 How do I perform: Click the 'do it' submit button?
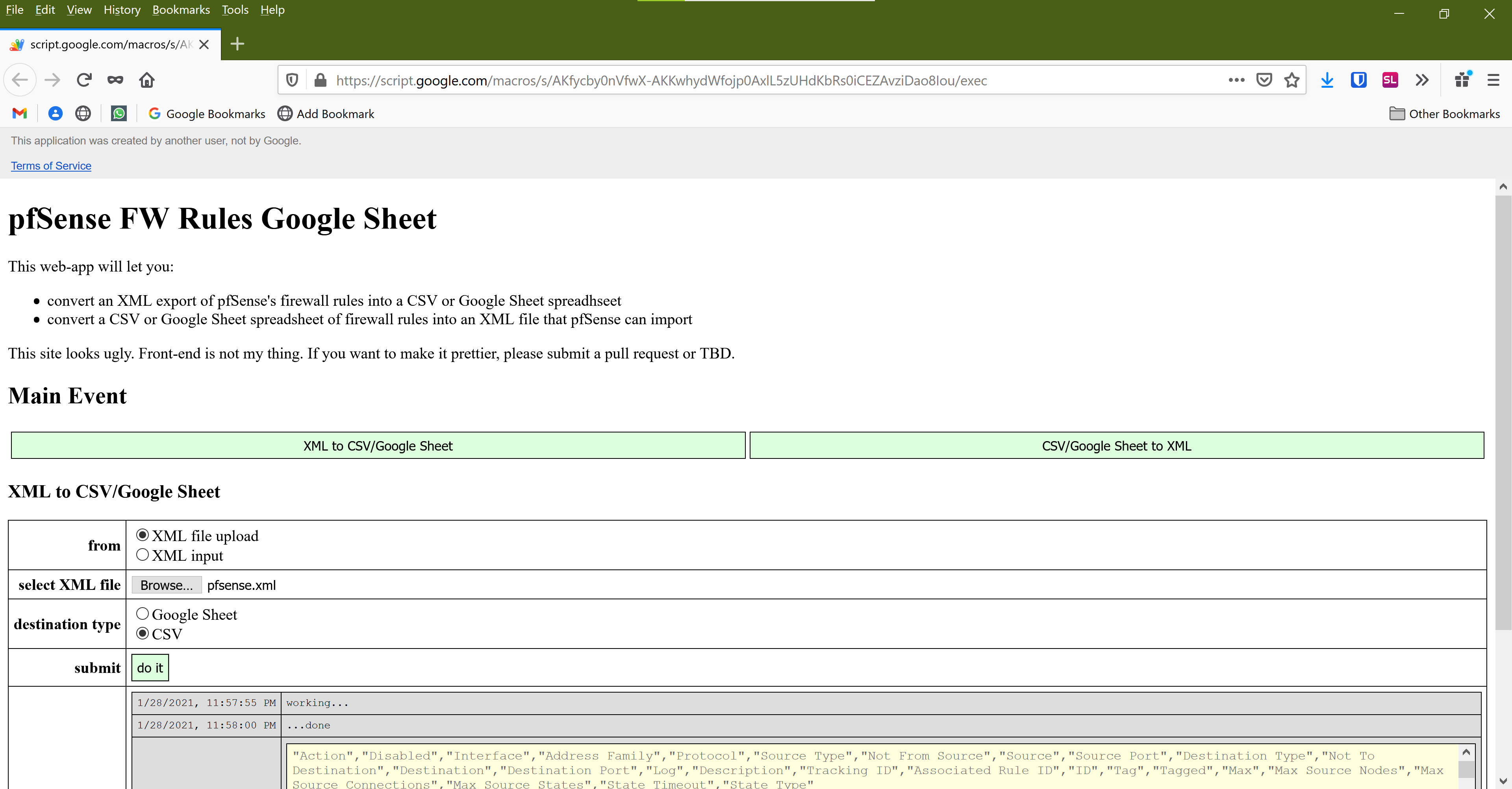[x=150, y=667]
